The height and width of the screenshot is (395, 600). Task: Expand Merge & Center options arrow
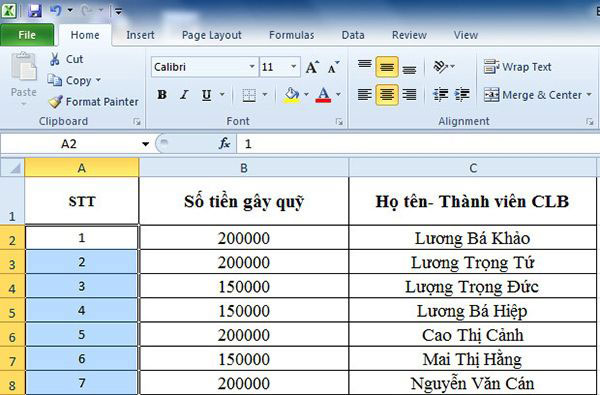tap(589, 95)
